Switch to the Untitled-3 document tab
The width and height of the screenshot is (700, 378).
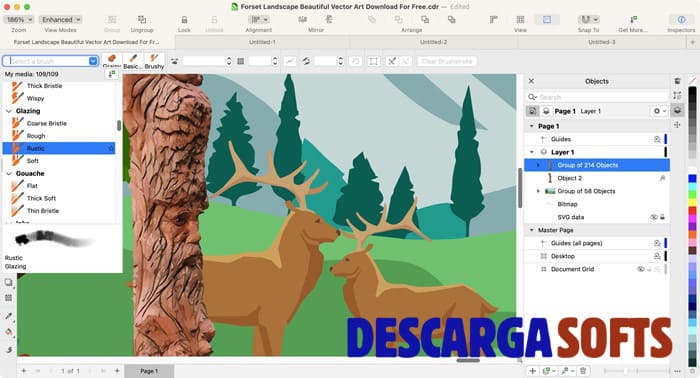coord(601,42)
